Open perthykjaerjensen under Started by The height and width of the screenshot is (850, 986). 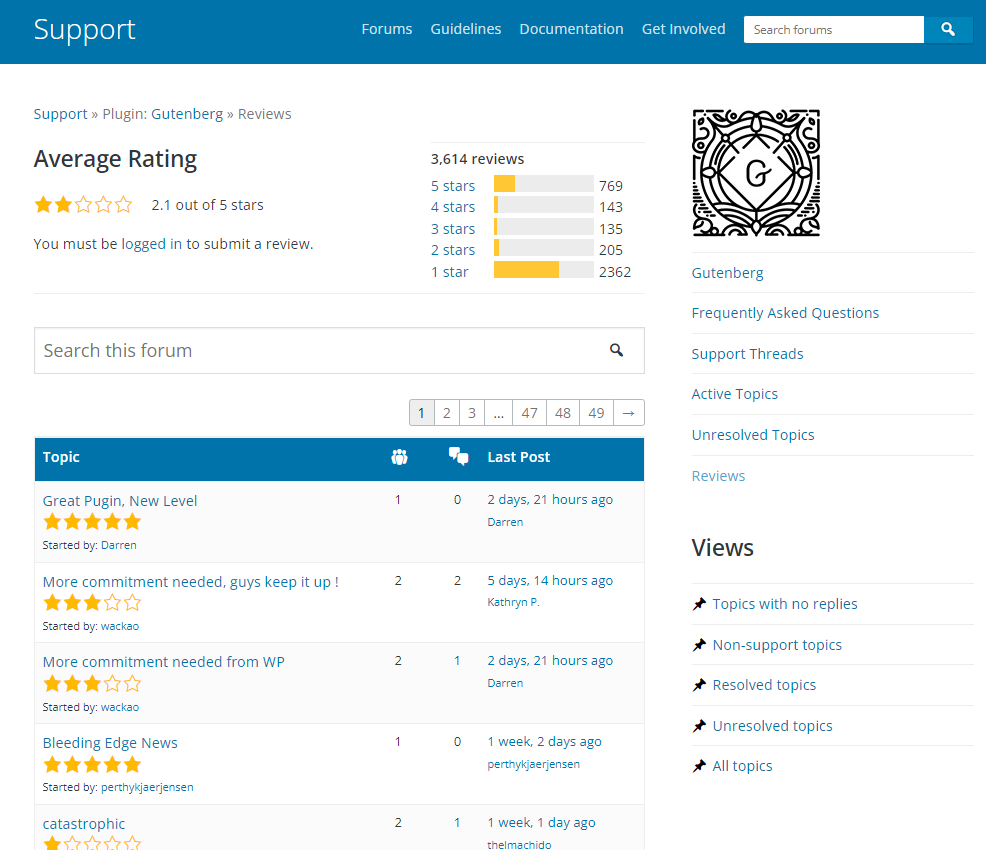pos(147,787)
